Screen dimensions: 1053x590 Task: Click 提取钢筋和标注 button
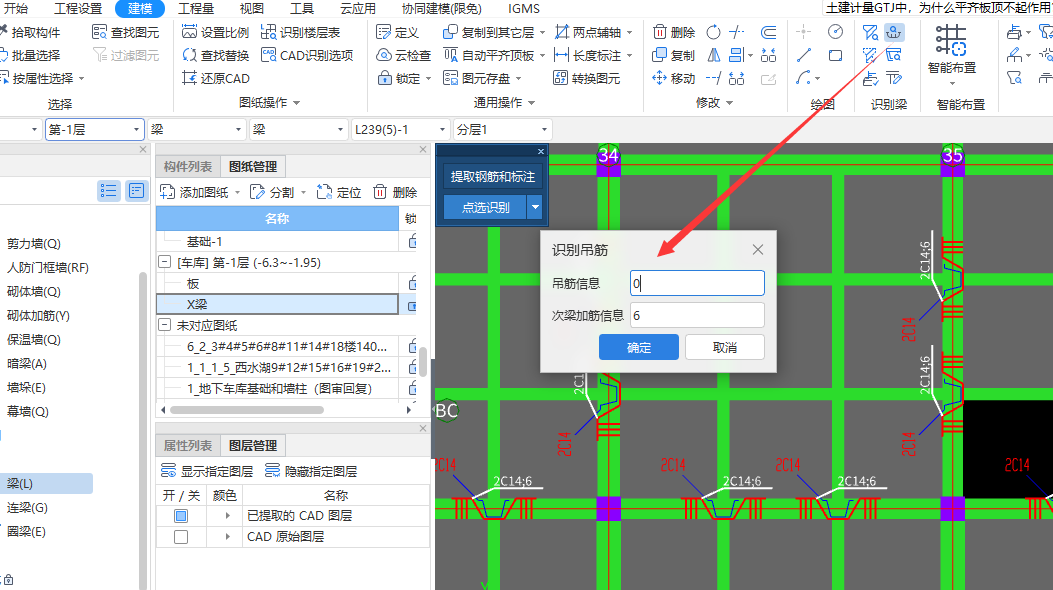tap(493, 177)
